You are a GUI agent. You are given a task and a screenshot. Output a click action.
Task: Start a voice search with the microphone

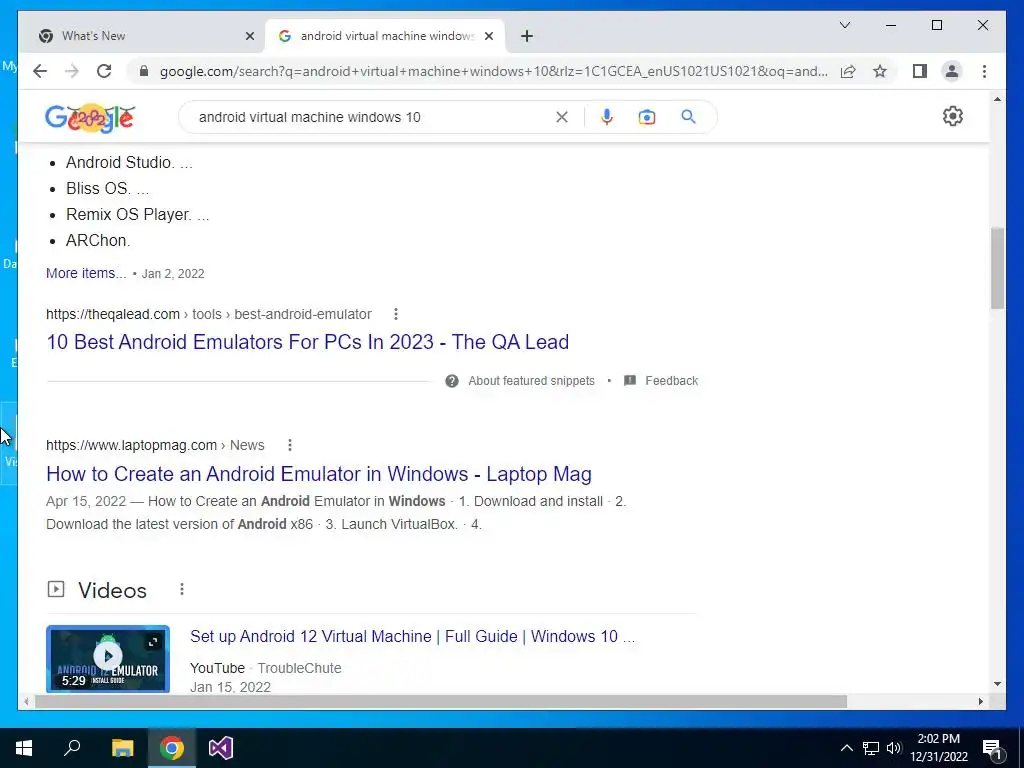[x=607, y=117]
